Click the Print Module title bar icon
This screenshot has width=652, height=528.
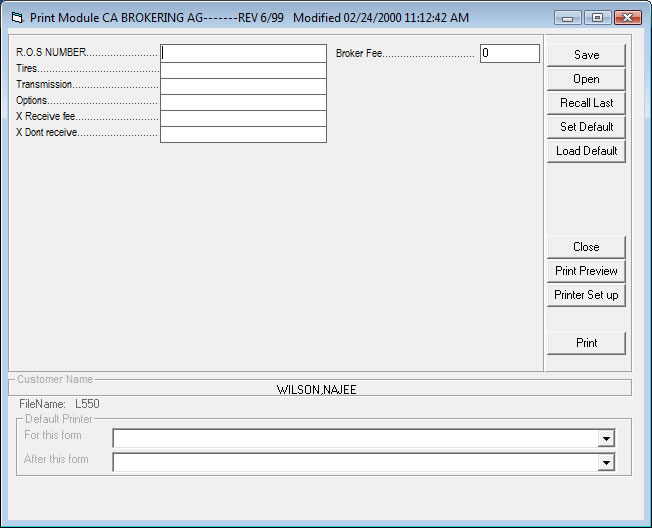(x=17, y=18)
